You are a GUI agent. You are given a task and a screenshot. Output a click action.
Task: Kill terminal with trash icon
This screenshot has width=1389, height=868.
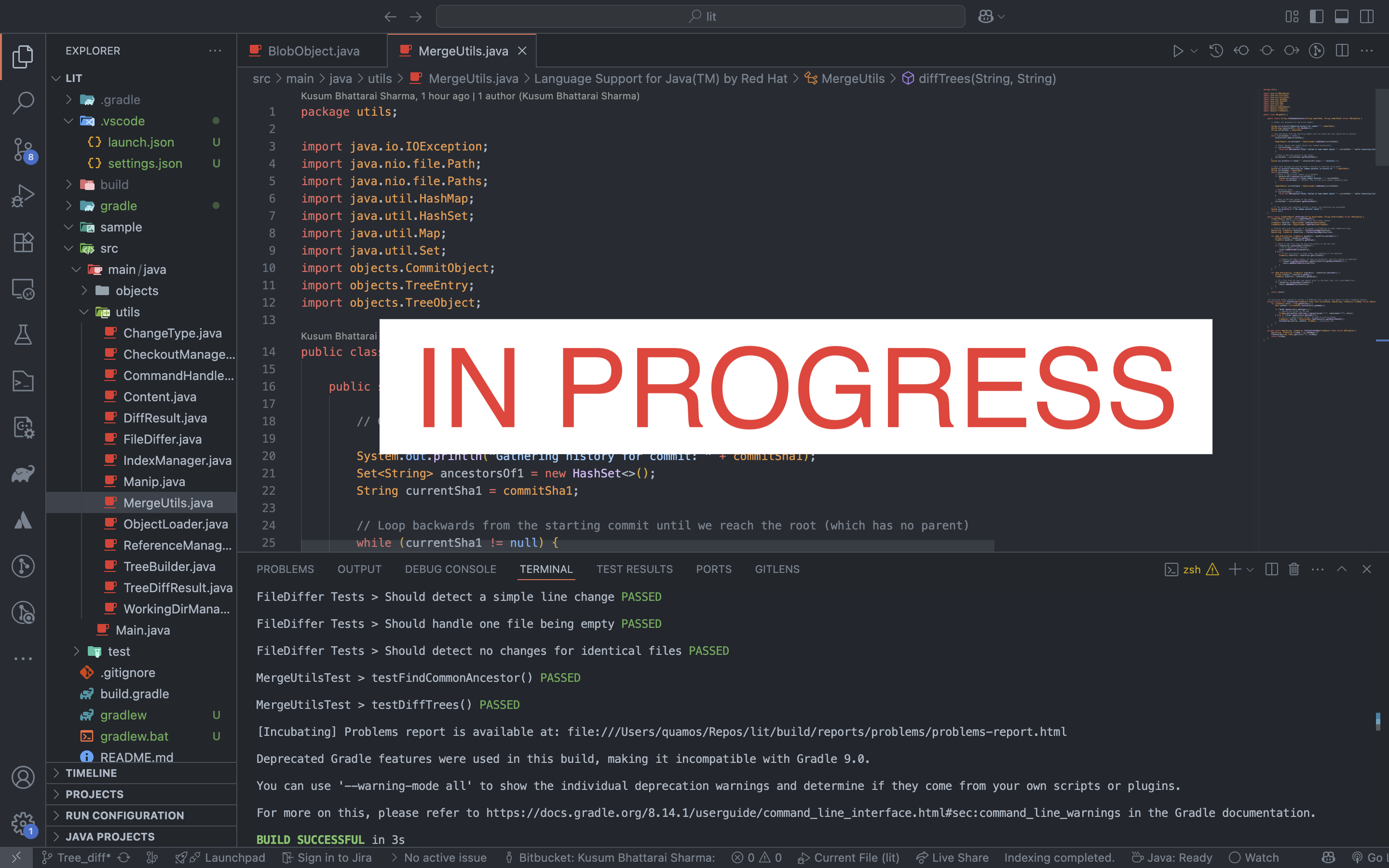coord(1294,569)
